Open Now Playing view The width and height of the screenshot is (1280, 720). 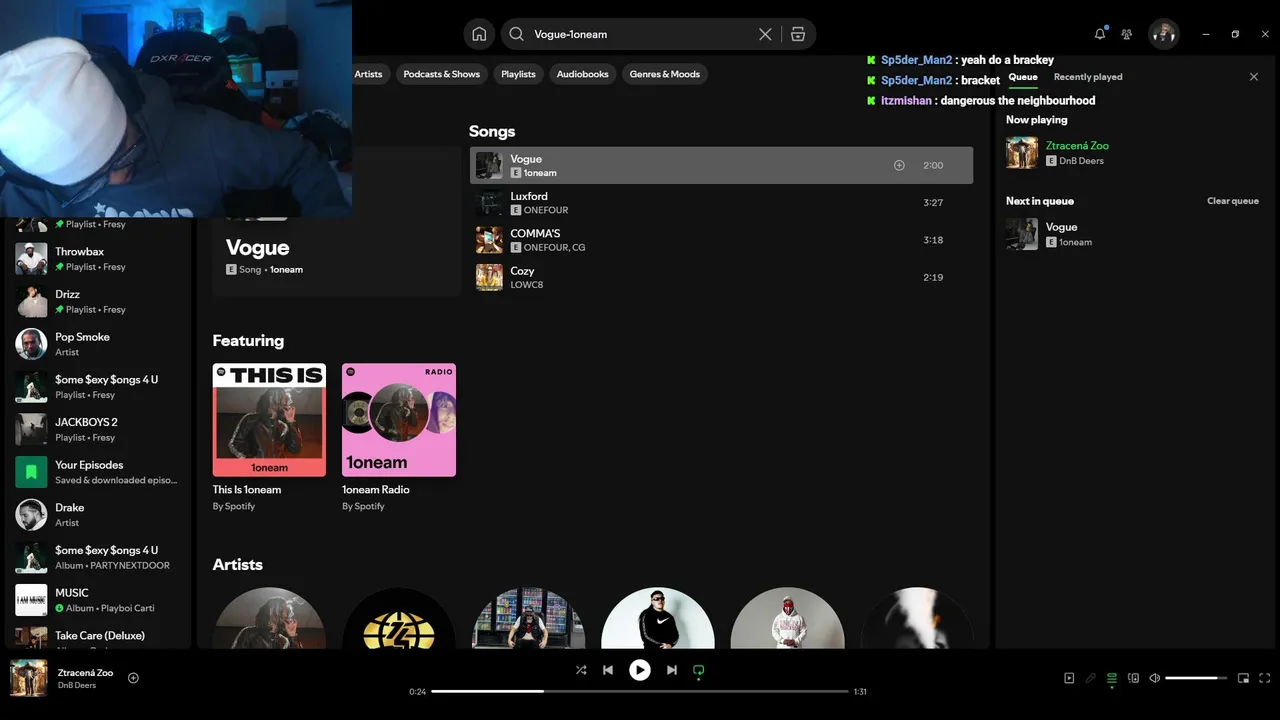1069,678
